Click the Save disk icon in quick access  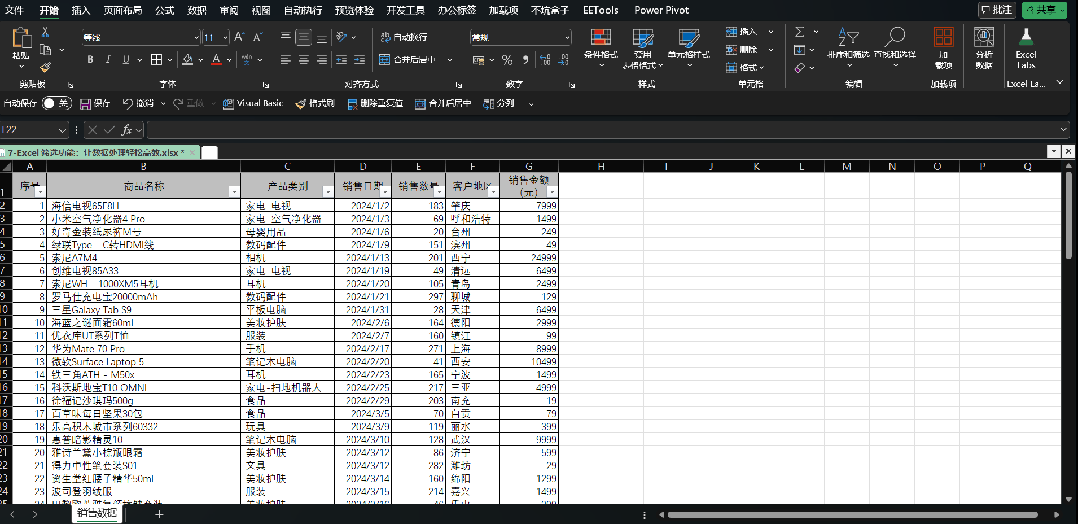(x=86, y=104)
